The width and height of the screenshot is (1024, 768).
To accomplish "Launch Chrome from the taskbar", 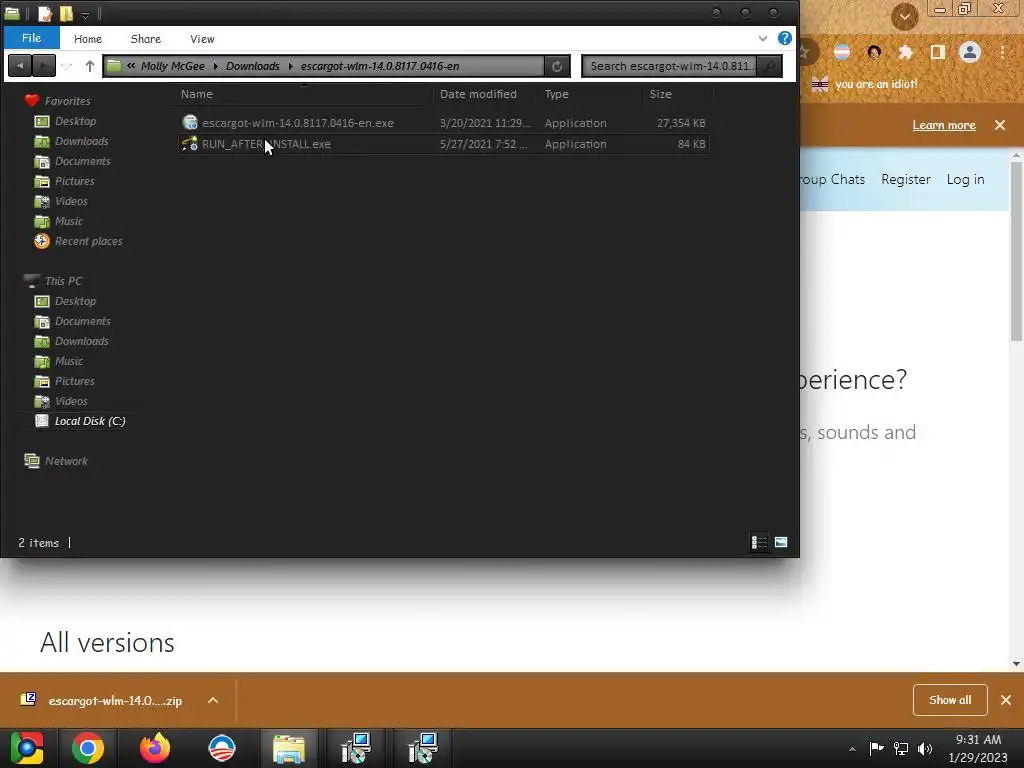I will (88, 748).
